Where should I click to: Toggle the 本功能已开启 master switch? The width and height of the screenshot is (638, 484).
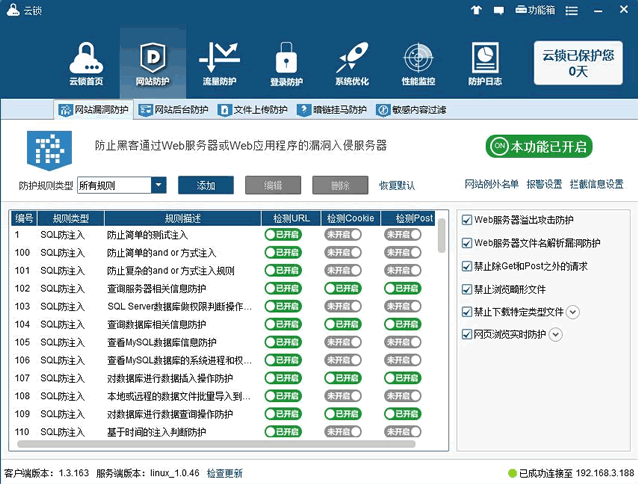click(x=539, y=147)
